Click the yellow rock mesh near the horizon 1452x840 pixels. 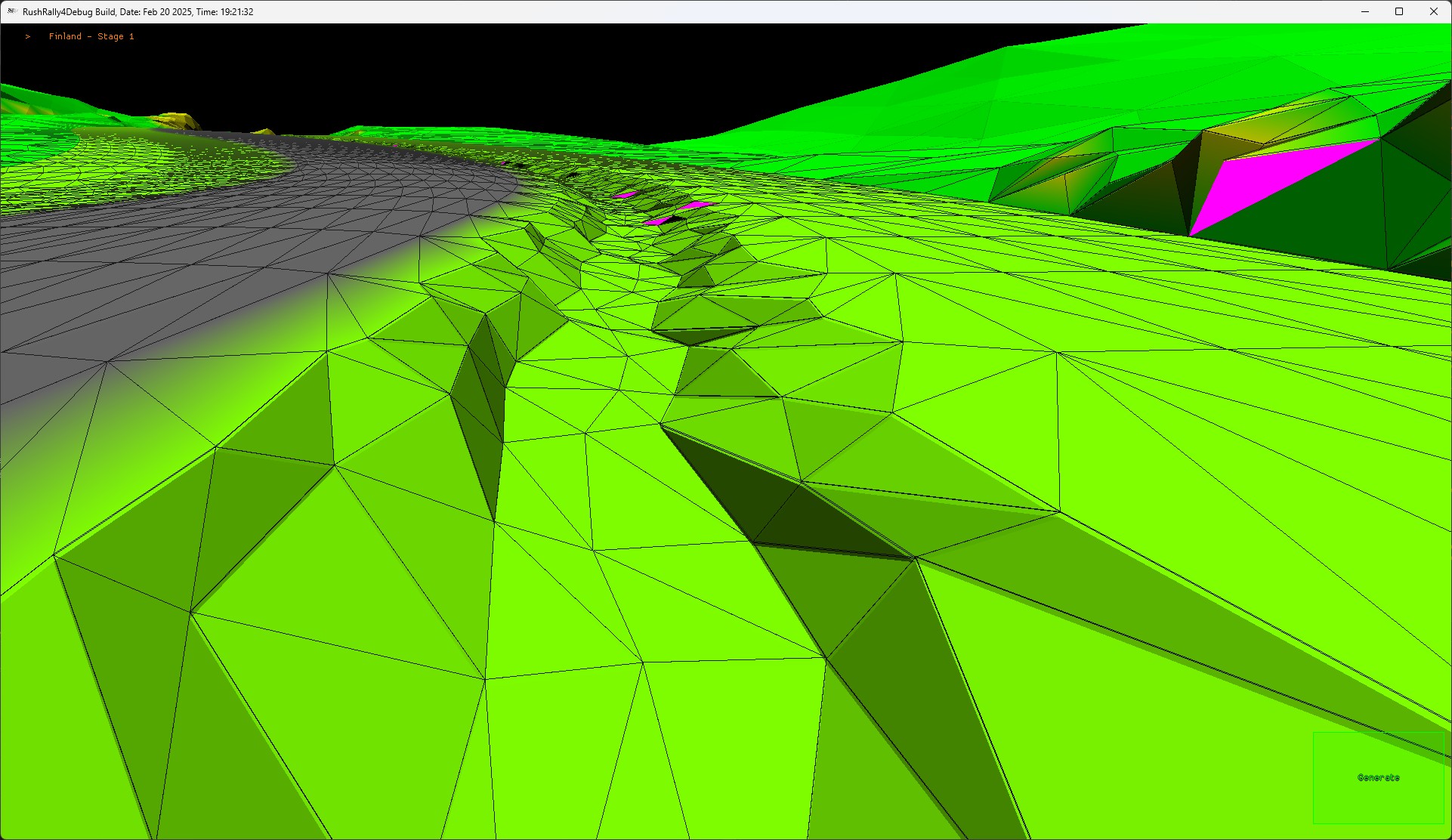(x=177, y=119)
